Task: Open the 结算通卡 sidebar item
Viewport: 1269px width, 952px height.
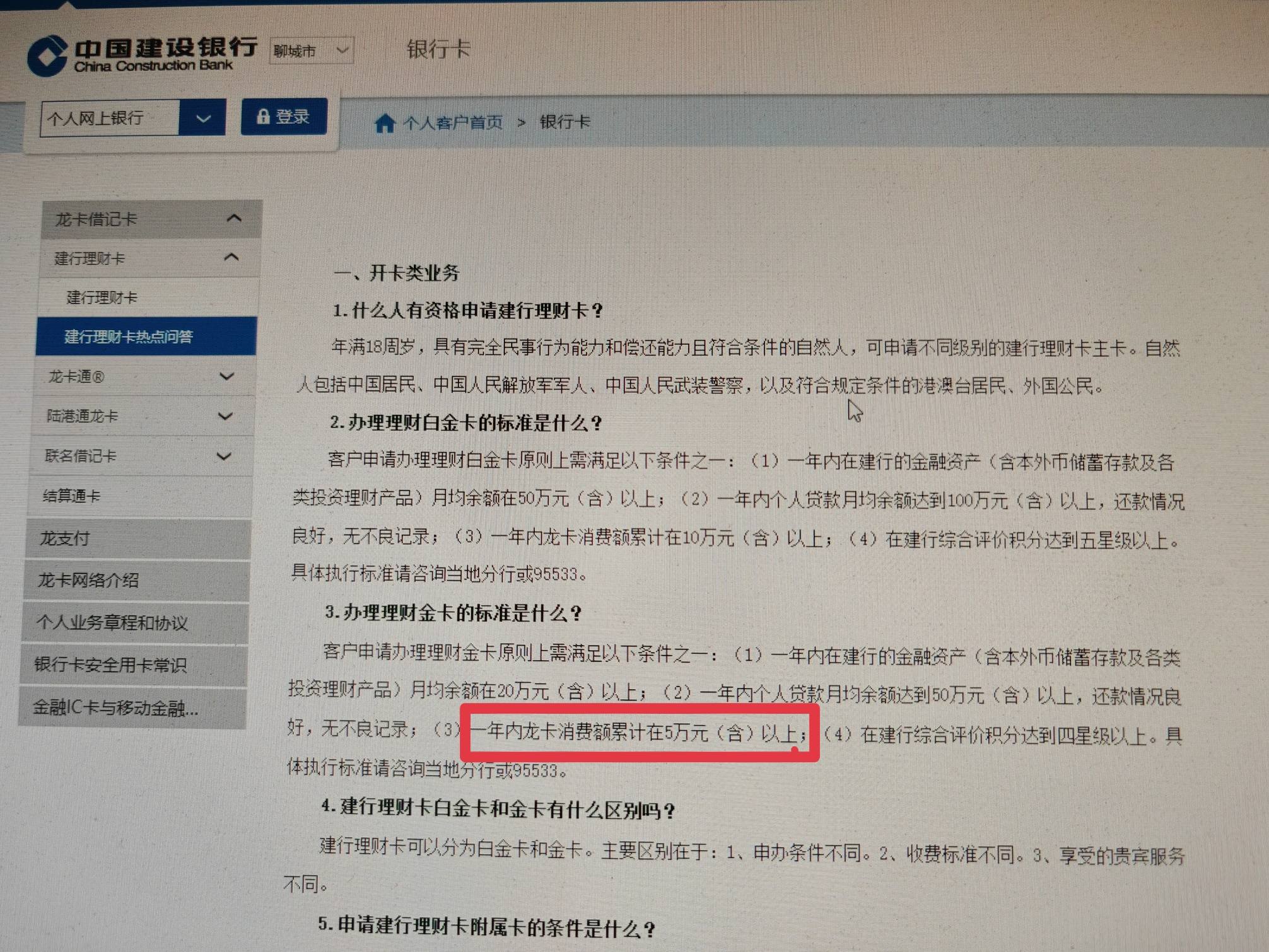Action: pos(140,496)
